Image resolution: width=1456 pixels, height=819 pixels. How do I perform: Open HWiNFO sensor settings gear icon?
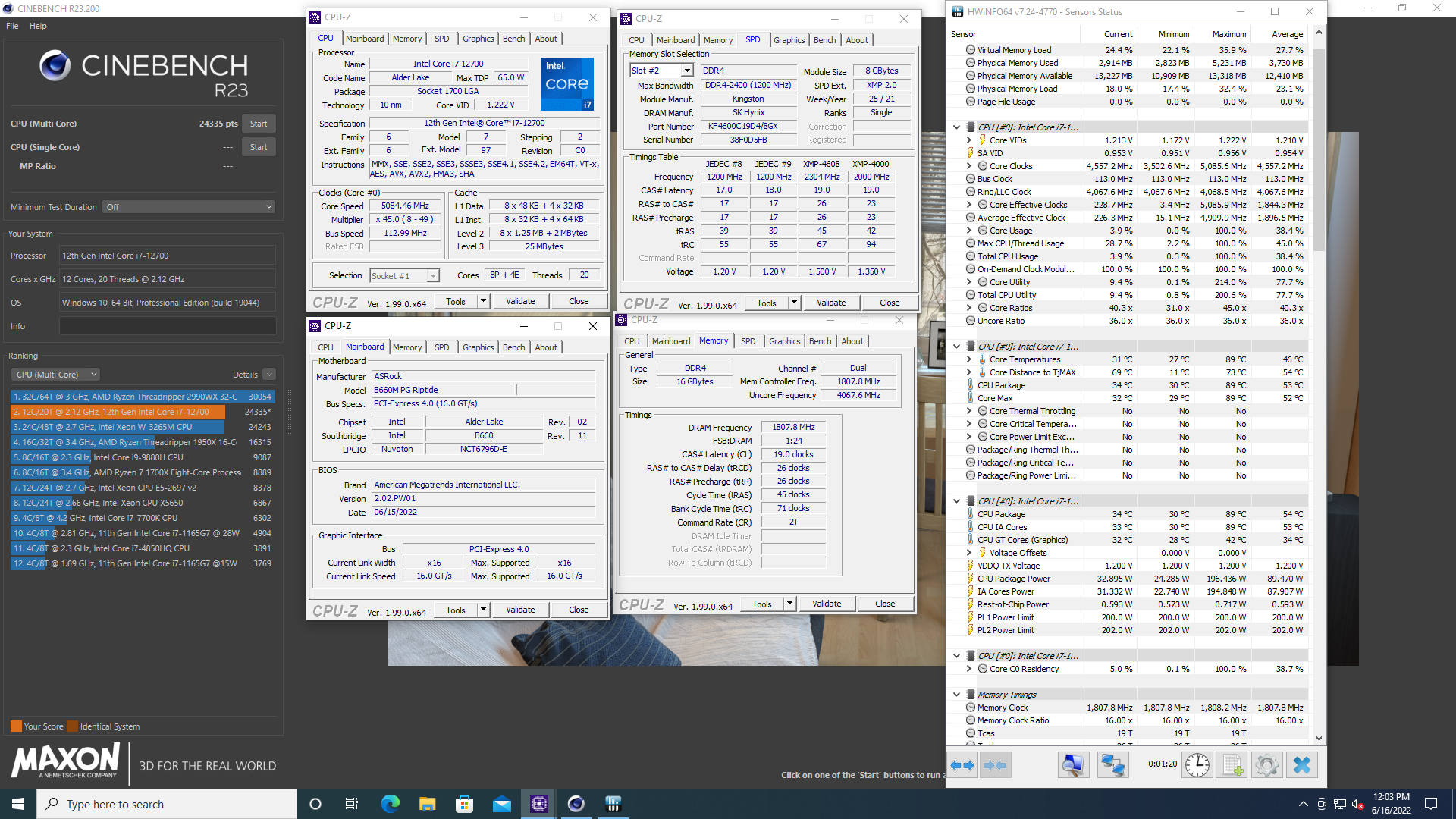(1266, 765)
